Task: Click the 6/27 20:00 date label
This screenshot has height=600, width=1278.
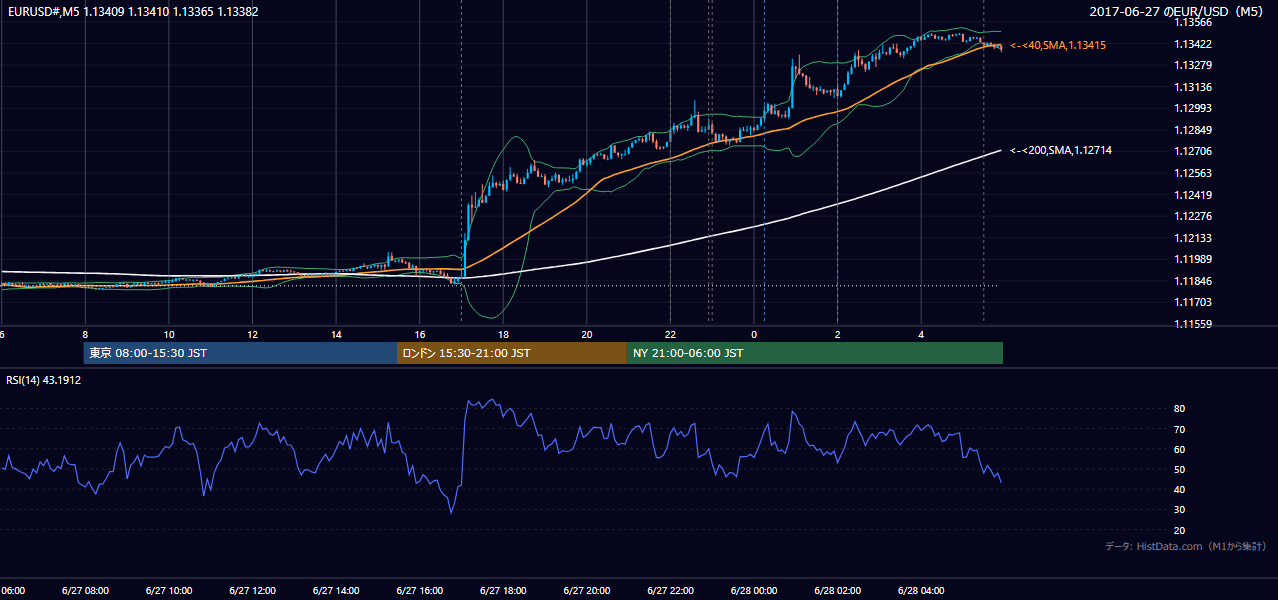Action: click(x=586, y=590)
